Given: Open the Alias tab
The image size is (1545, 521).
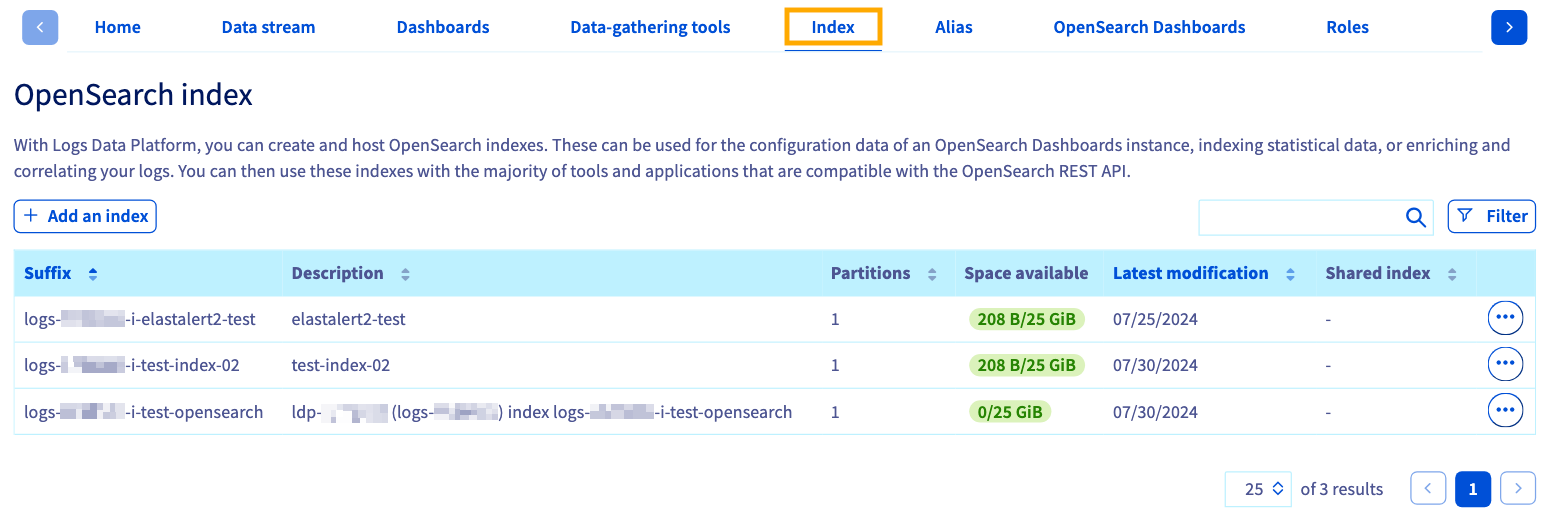Looking at the screenshot, I should pos(953,27).
